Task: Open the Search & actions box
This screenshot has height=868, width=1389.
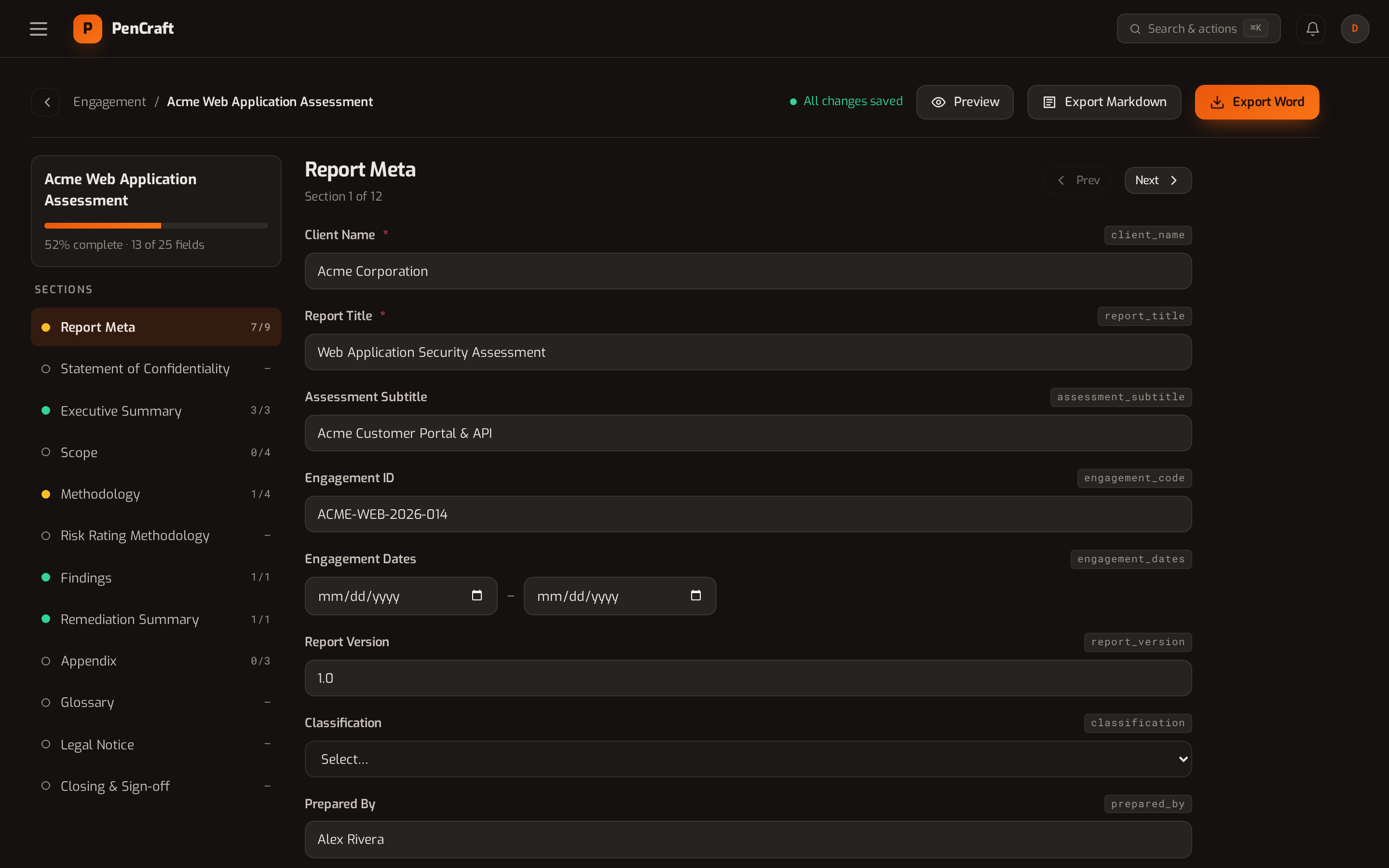Action: (1198, 29)
